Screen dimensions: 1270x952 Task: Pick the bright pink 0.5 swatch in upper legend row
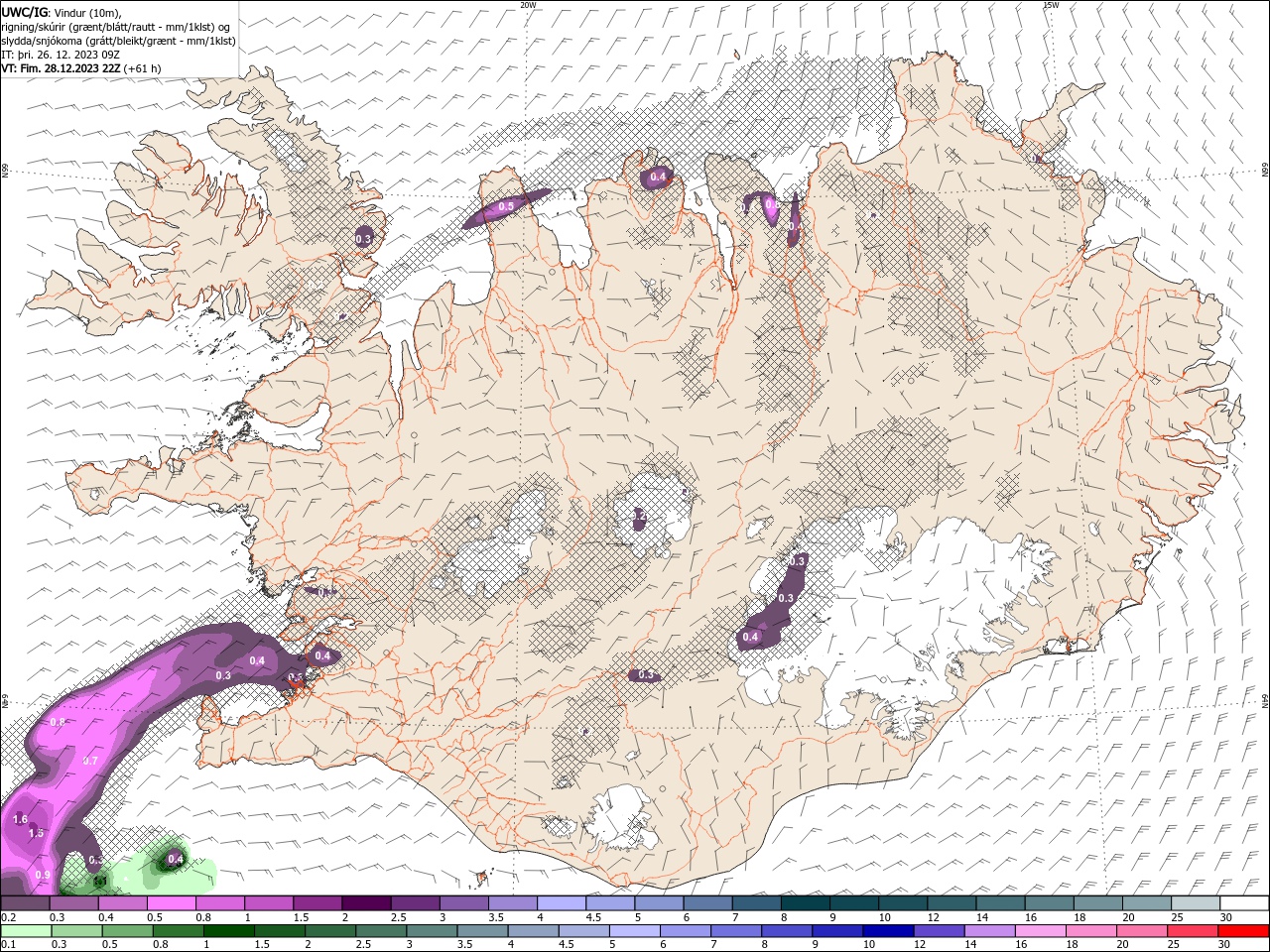(171, 903)
